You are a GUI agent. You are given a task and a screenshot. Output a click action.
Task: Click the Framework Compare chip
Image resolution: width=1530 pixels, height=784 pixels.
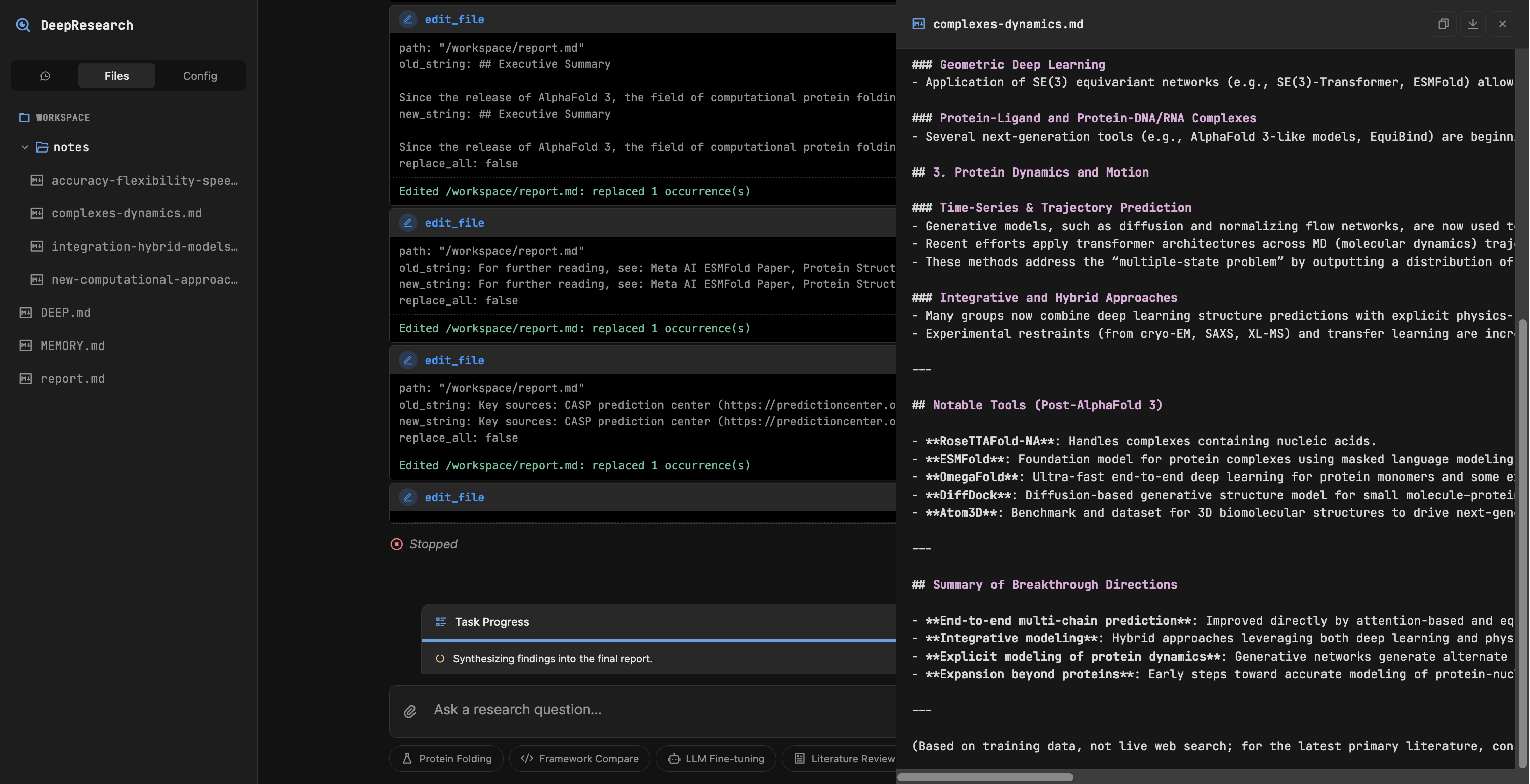tap(579, 759)
